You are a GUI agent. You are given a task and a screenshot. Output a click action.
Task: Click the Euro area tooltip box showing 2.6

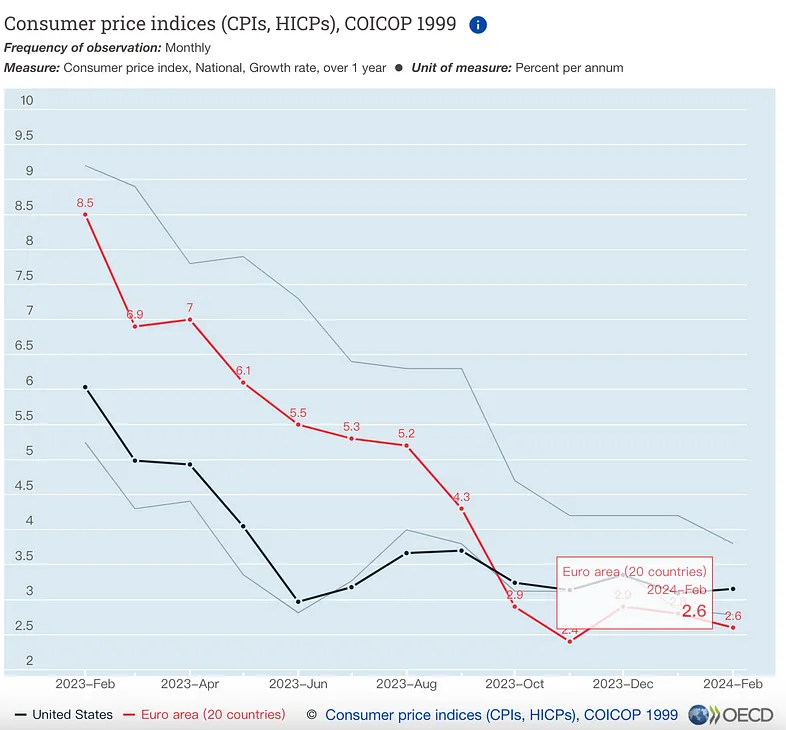[634, 591]
